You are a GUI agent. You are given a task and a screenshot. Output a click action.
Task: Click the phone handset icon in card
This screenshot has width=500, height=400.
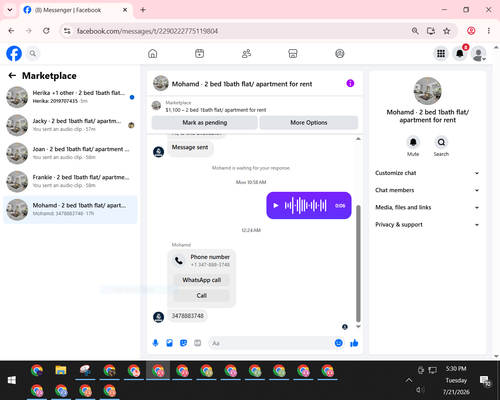(179, 260)
